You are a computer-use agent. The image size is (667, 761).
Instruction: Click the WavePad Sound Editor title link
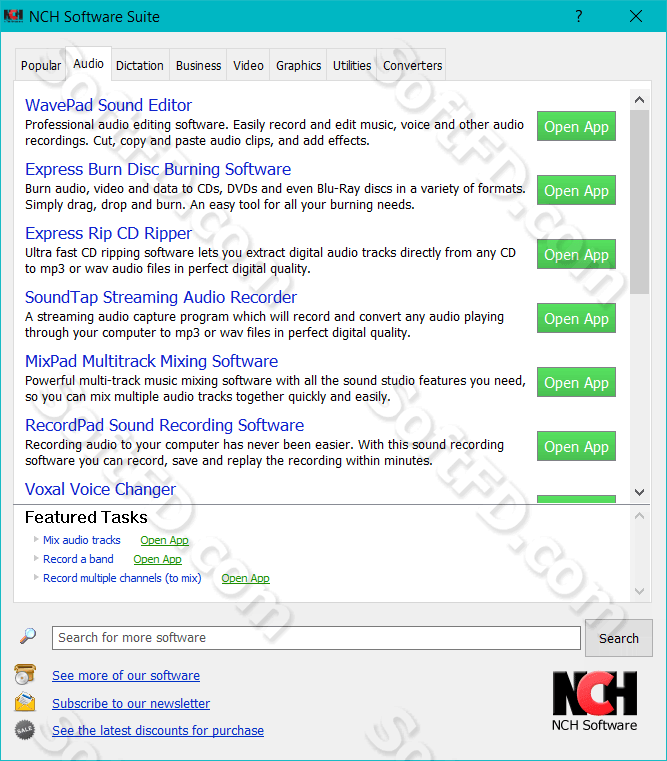pyautogui.click(x=108, y=105)
